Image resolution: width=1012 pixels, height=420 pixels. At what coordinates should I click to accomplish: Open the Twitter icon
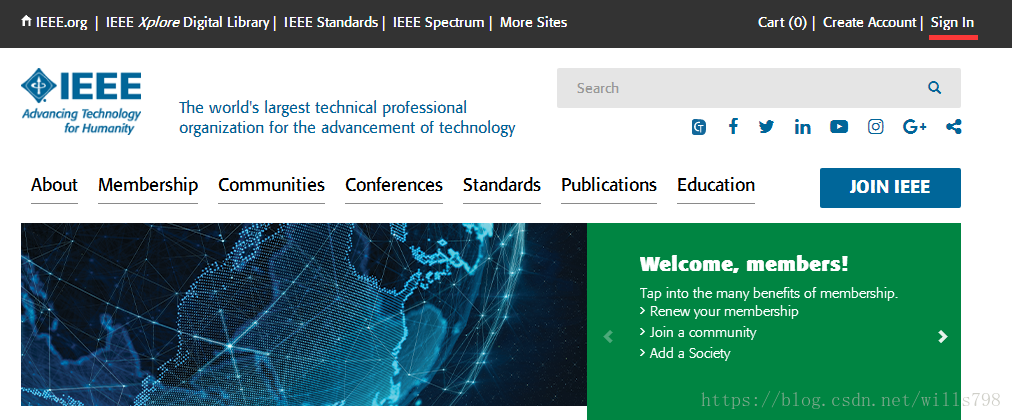coord(766,126)
